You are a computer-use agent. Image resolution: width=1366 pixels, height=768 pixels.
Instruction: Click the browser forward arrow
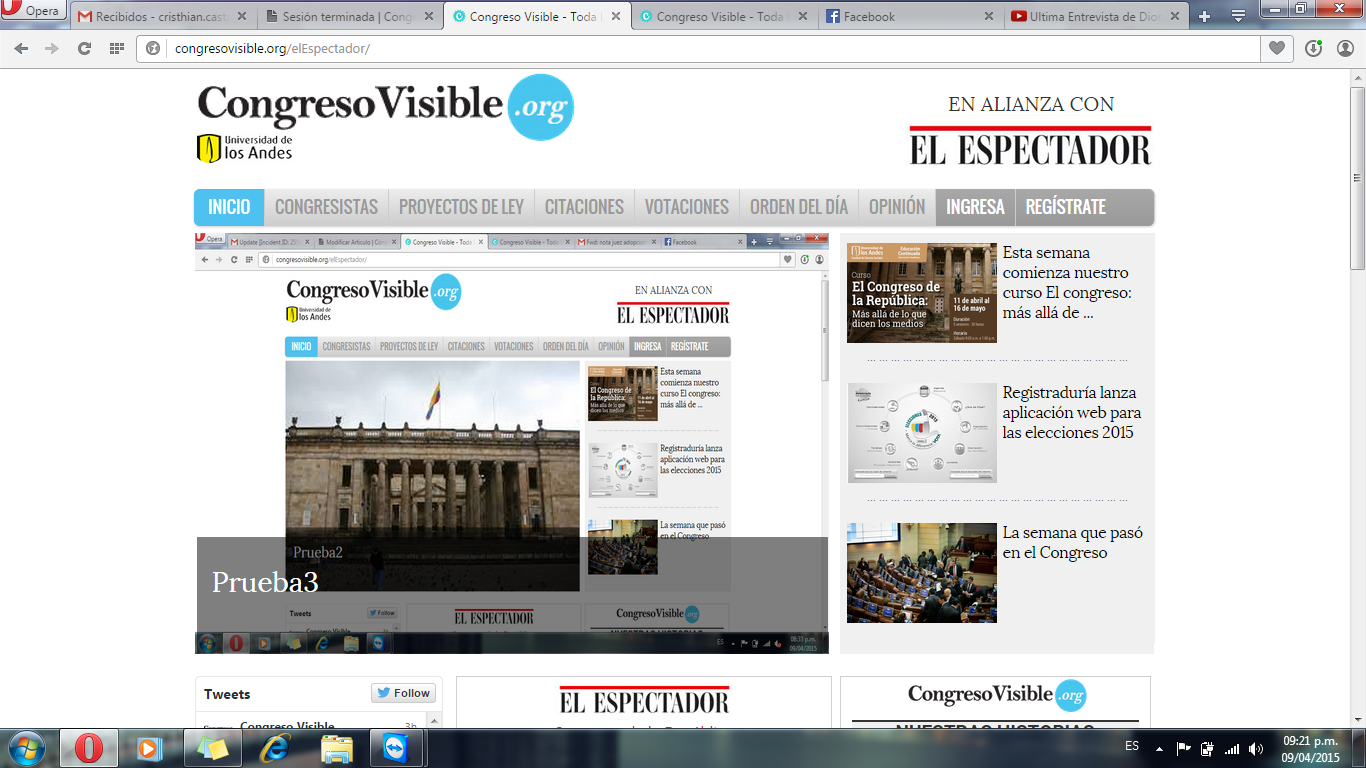pyautogui.click(x=52, y=48)
